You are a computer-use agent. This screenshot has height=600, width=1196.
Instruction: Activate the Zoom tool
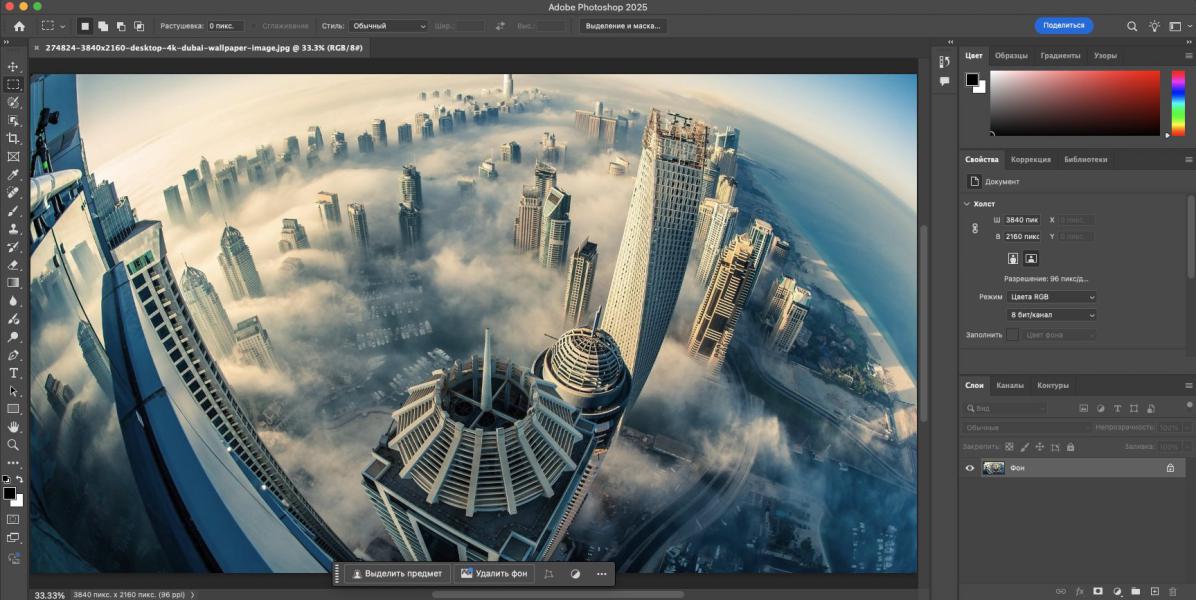tap(13, 445)
